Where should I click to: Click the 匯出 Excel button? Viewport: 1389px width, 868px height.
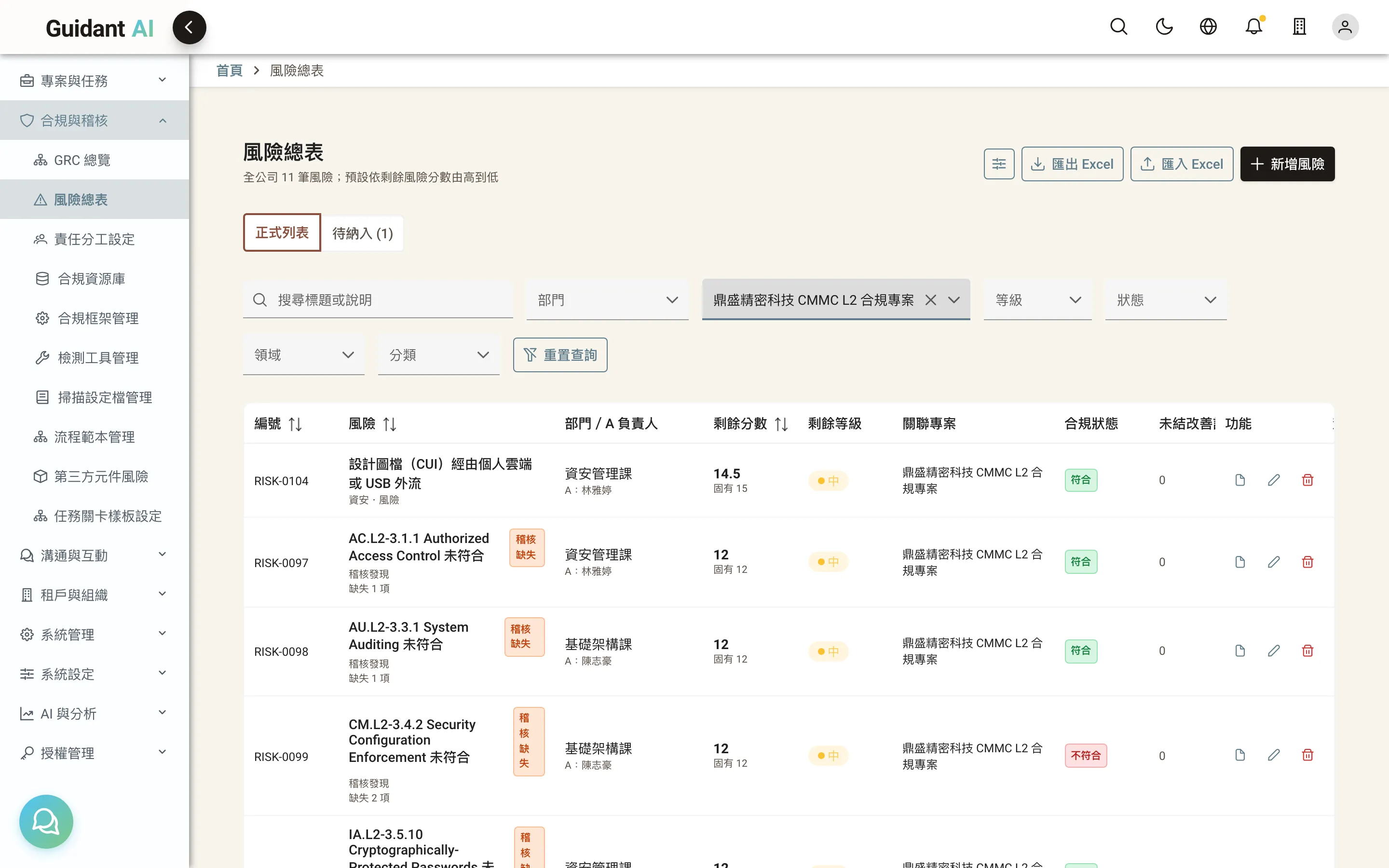coord(1072,164)
